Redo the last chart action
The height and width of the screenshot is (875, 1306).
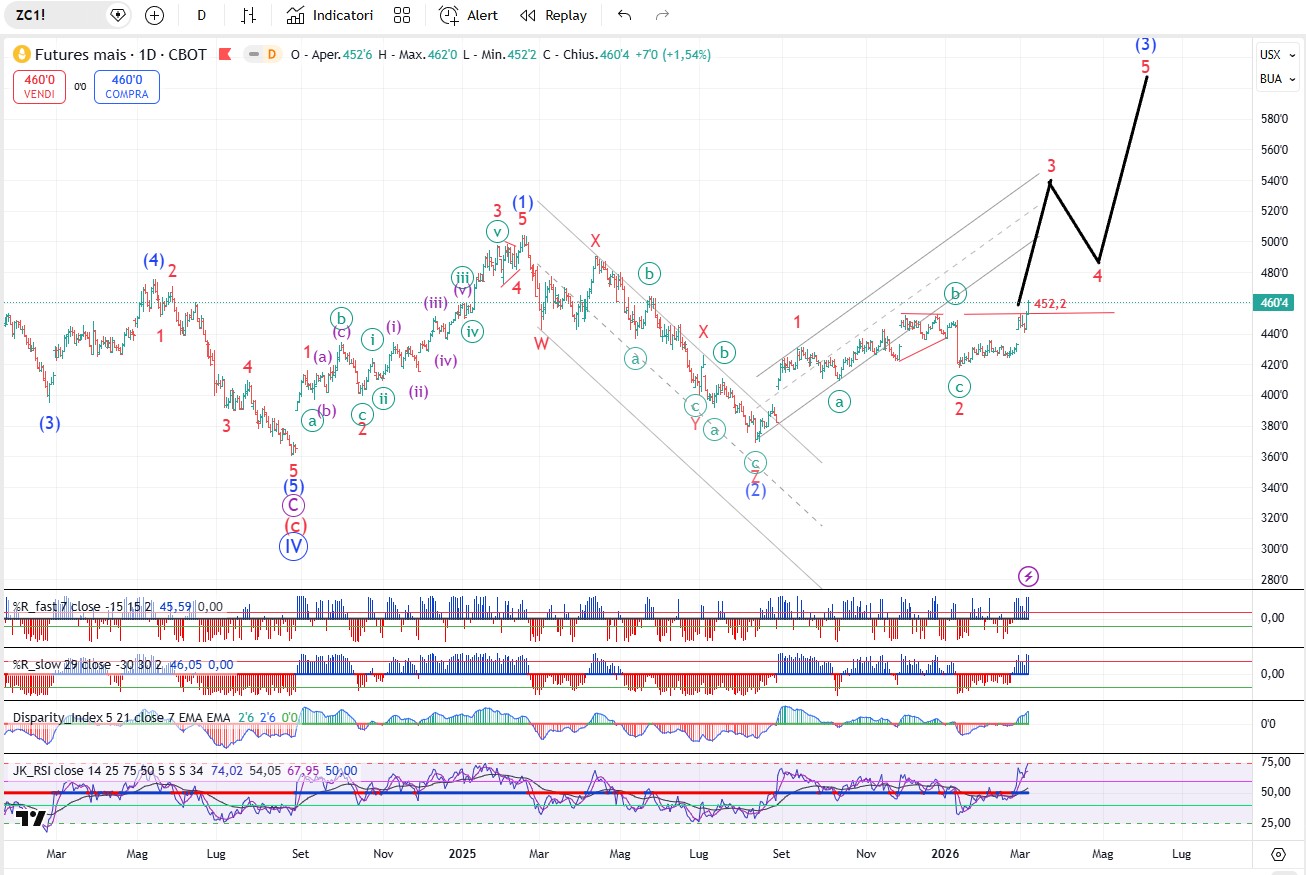662,15
